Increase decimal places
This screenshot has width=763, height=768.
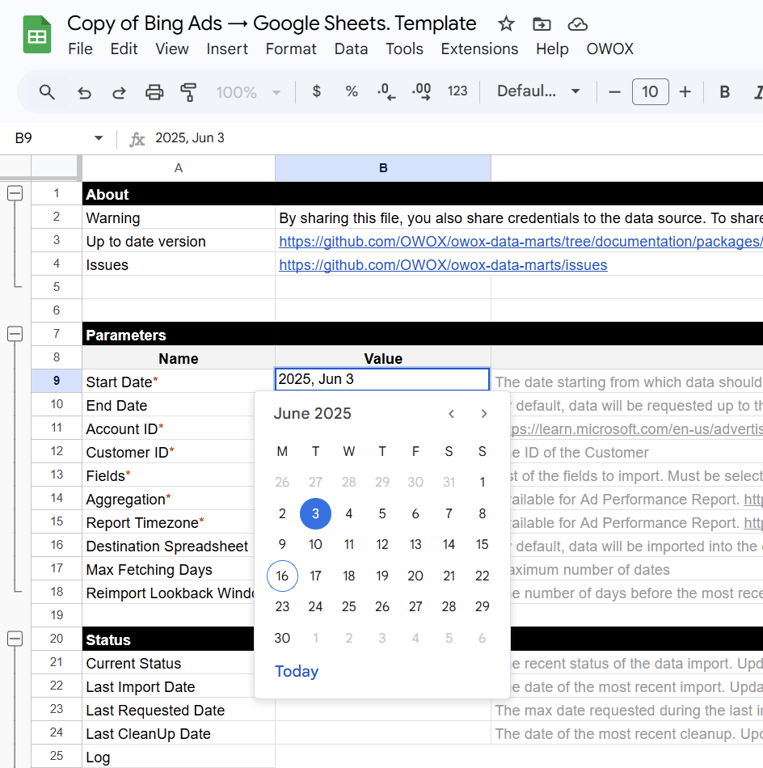point(422,91)
